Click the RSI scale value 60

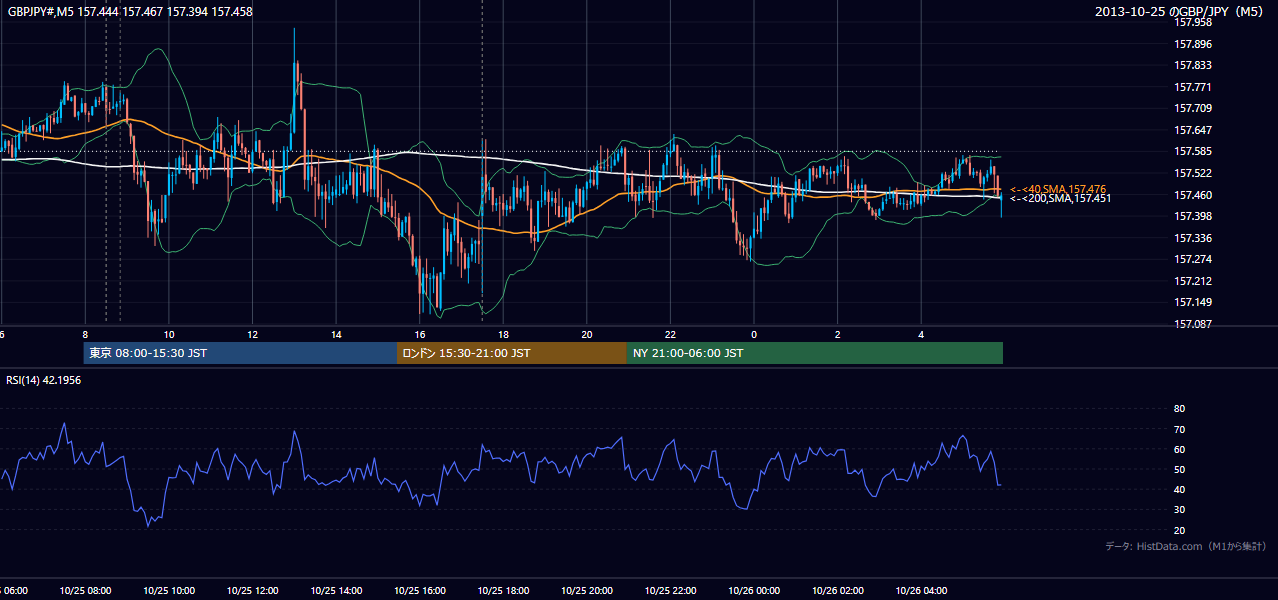1179,449
